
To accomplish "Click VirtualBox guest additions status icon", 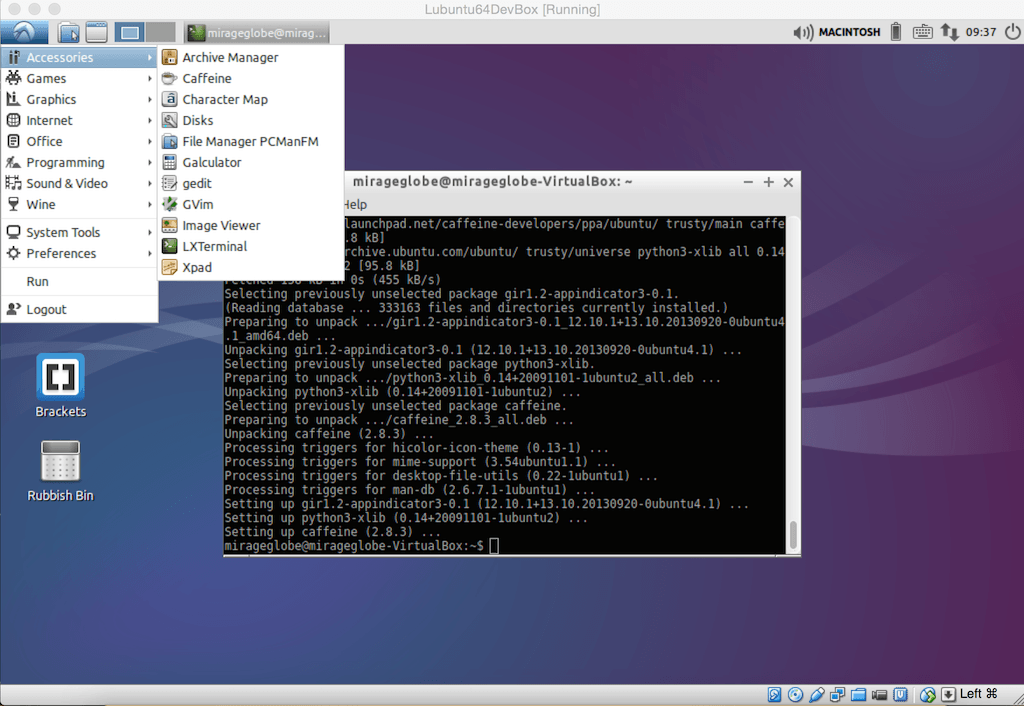I will click(901, 694).
